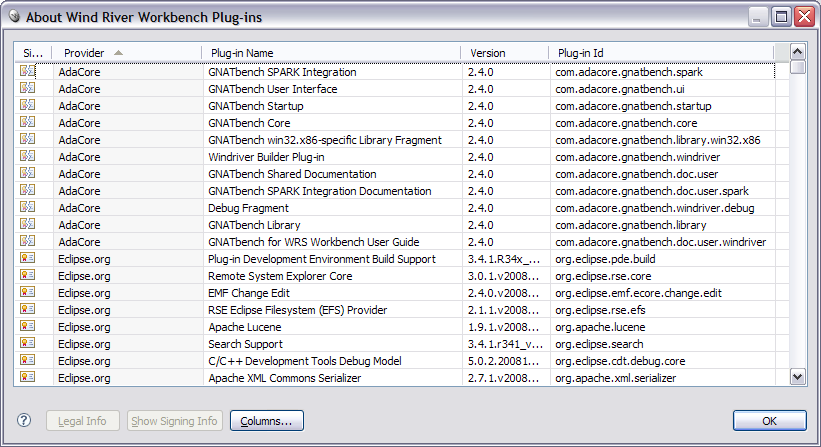The width and height of the screenshot is (821, 447).
Task: Click the Show Signing Info button
Action: pyautogui.click(x=175, y=421)
